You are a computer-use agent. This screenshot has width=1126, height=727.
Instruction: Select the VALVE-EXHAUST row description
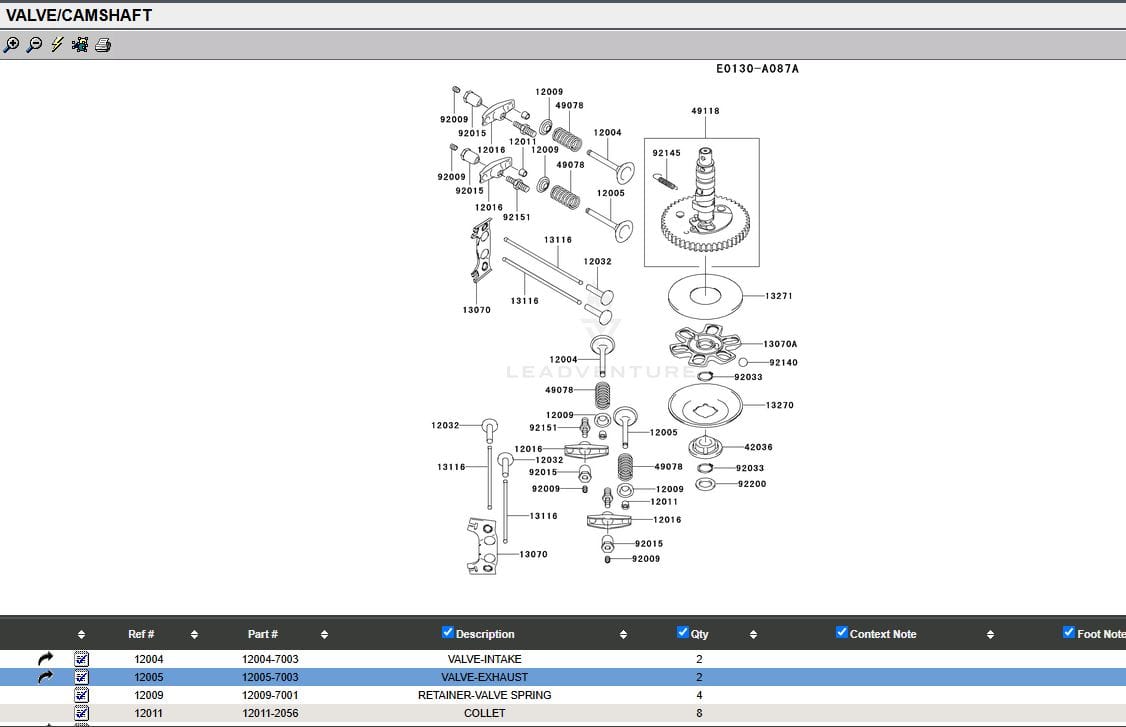(484, 677)
